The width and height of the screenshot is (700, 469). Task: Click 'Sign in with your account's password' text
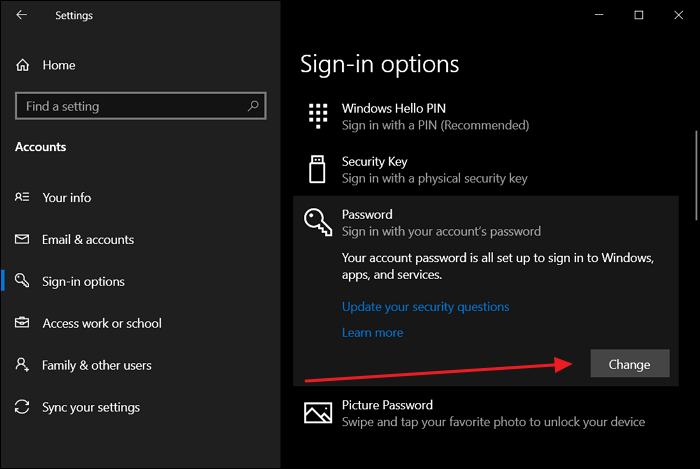(x=441, y=232)
